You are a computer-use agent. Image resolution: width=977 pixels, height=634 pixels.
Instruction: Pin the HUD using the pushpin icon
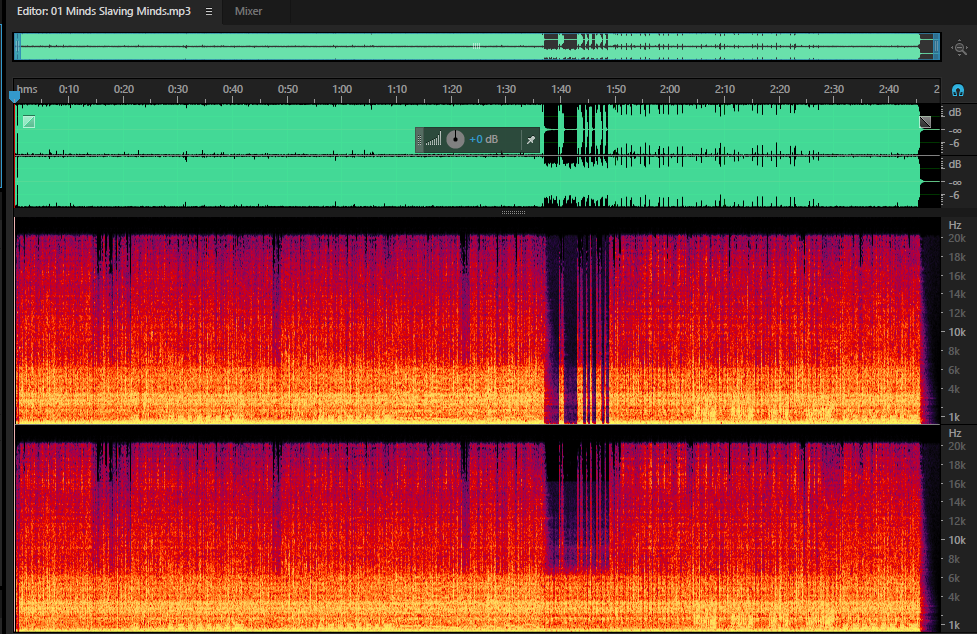tap(530, 140)
